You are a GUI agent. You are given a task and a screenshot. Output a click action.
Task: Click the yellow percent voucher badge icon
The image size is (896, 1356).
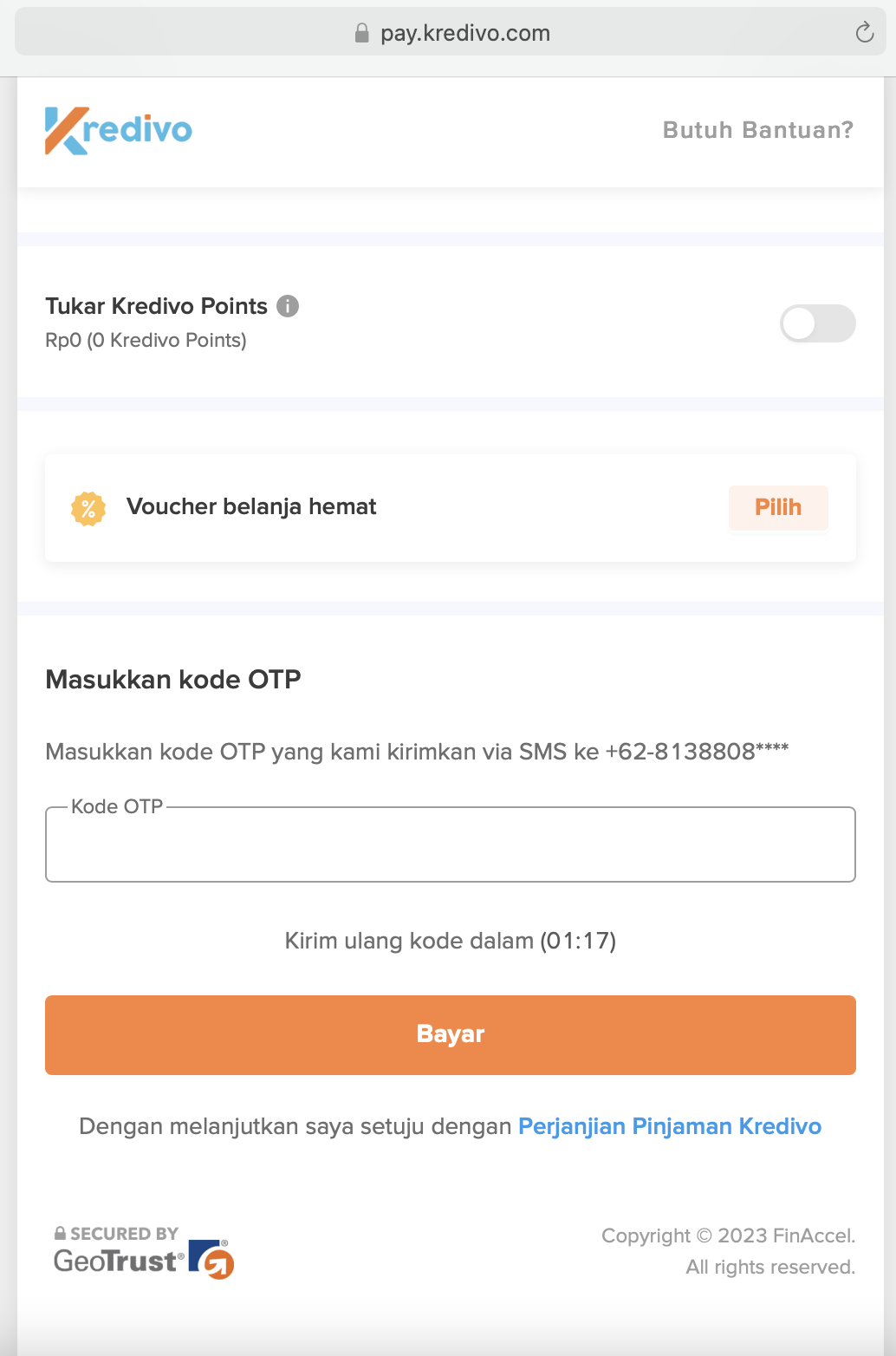click(x=88, y=509)
